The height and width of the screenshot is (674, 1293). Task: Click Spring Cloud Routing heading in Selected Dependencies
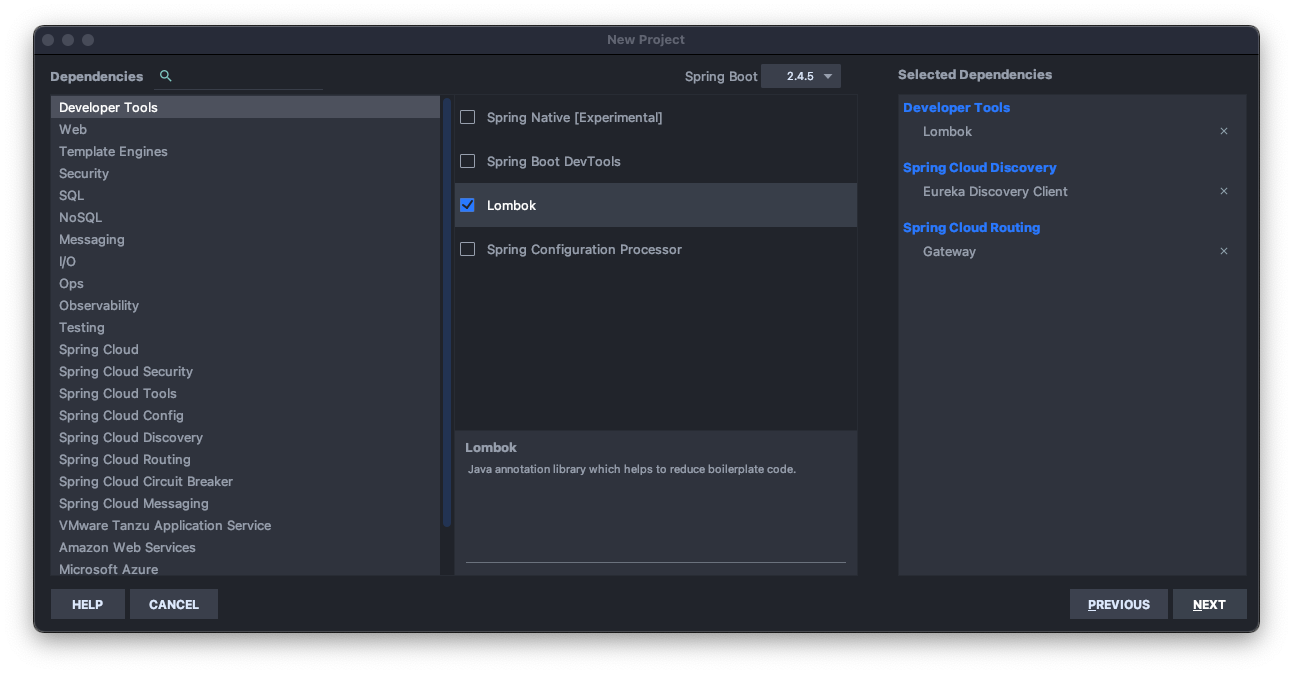pyautogui.click(x=971, y=227)
